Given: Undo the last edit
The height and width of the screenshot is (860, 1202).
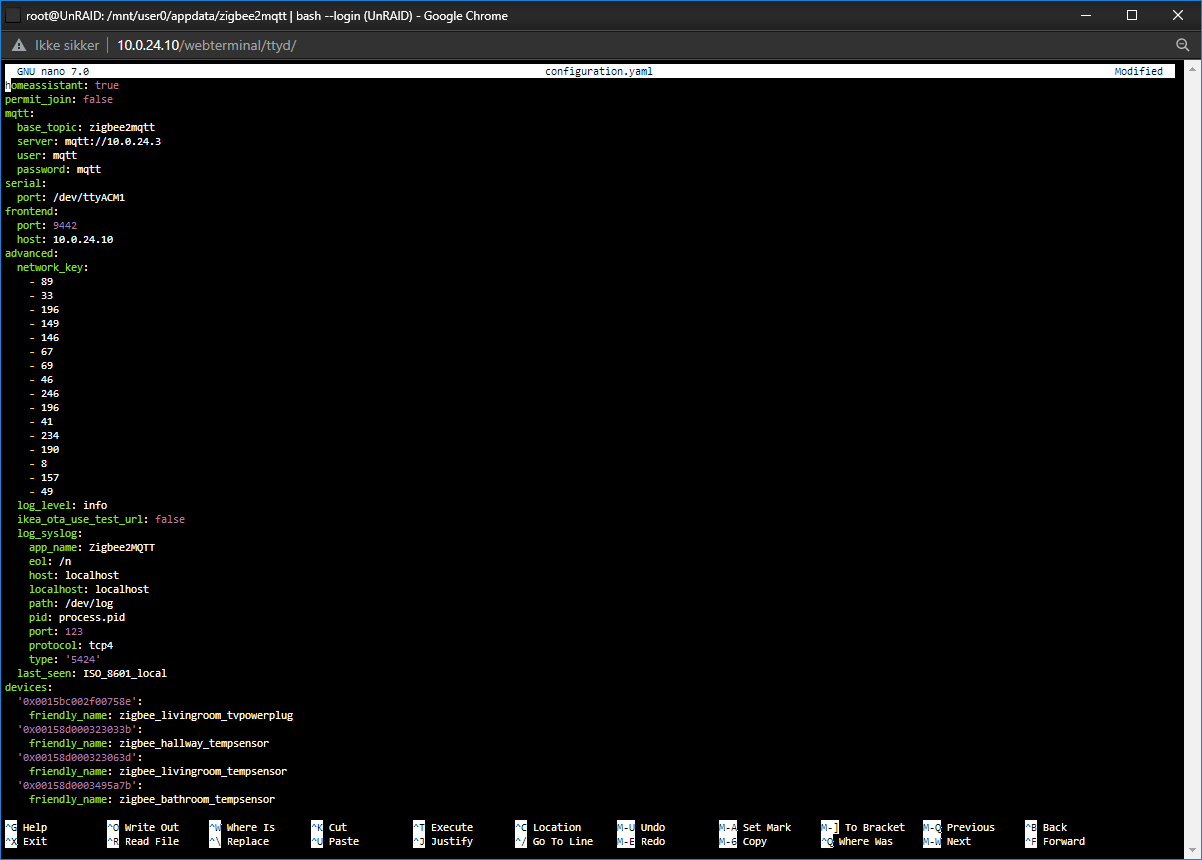Looking at the screenshot, I should tap(645, 826).
